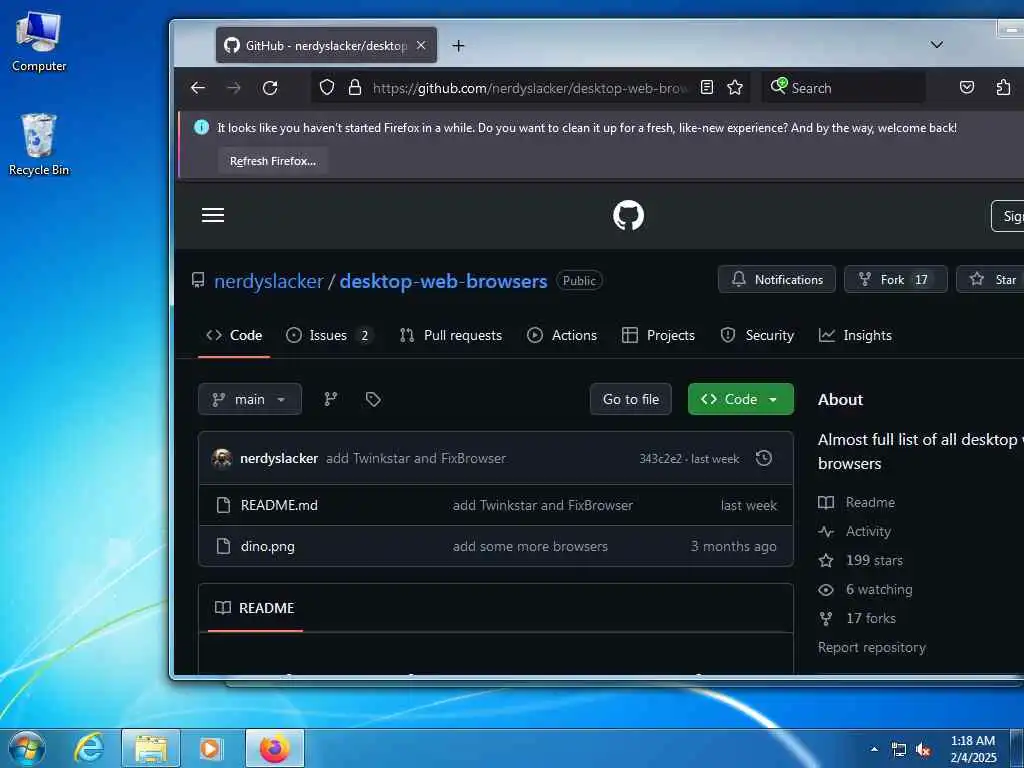View branches via the branch icon
The height and width of the screenshot is (768, 1024).
330,399
